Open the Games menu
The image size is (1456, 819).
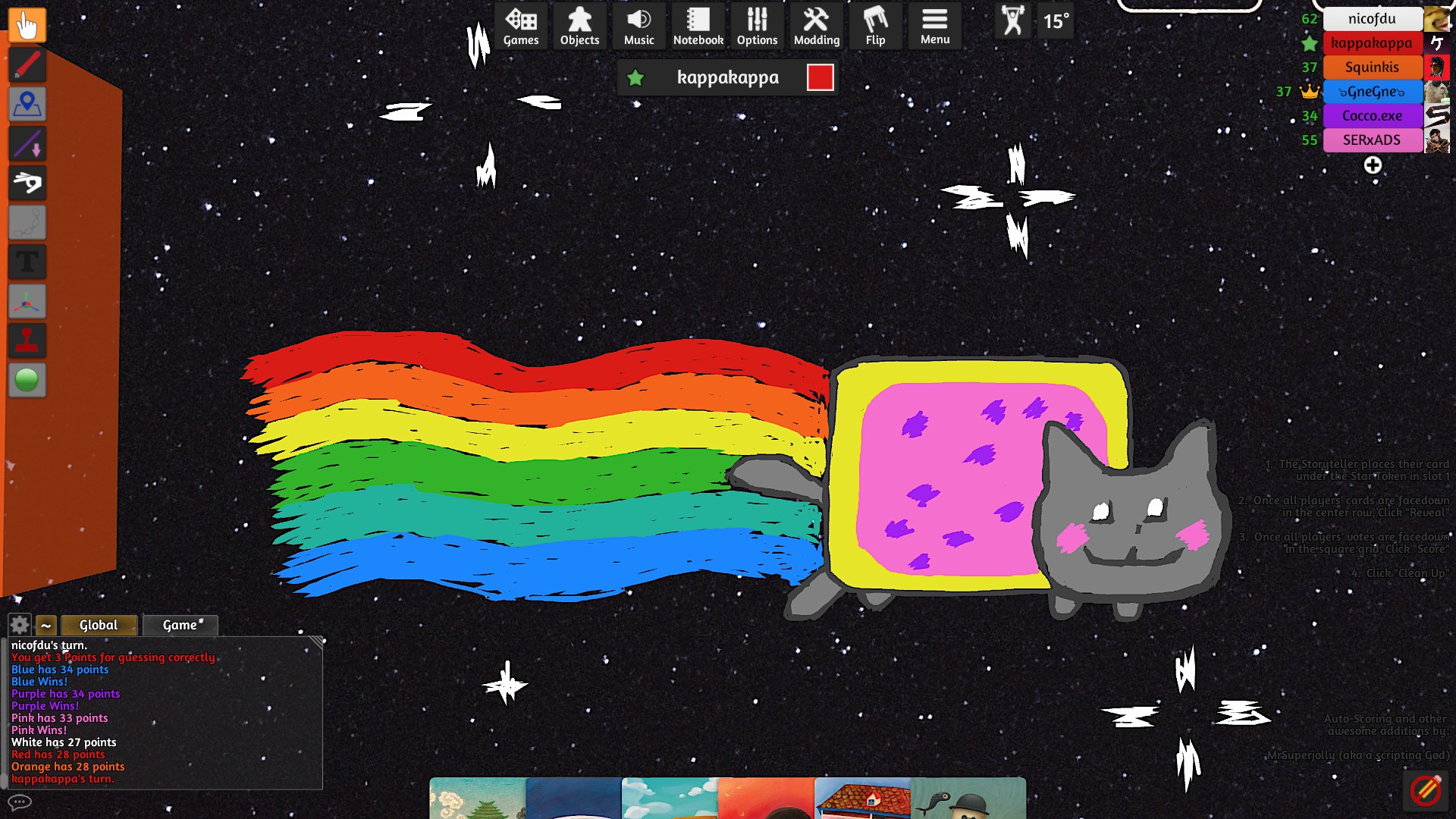521,27
